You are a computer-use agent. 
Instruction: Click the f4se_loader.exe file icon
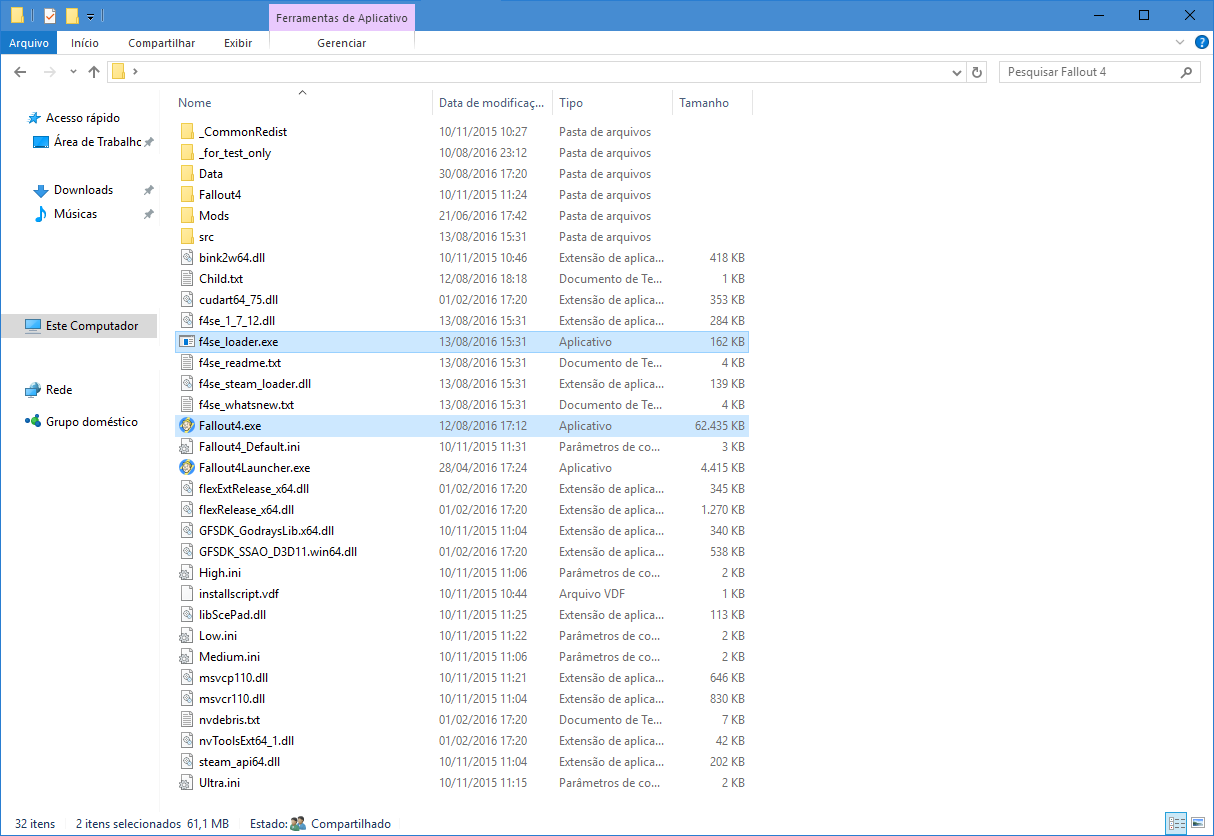[x=186, y=342]
